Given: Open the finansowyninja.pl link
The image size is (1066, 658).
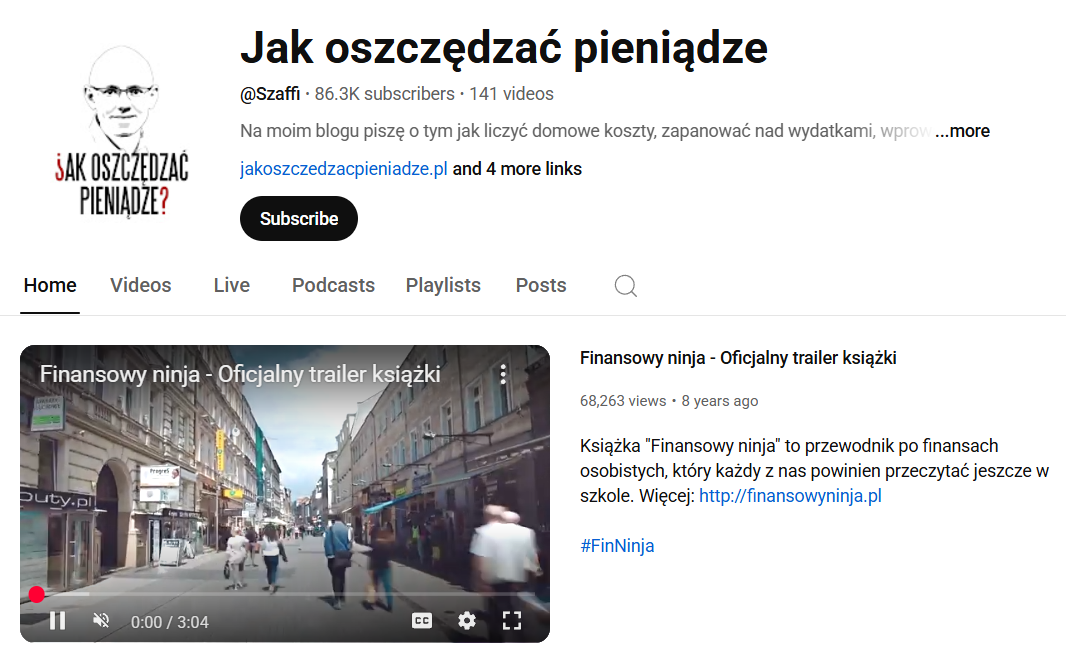Looking at the screenshot, I should coord(790,496).
